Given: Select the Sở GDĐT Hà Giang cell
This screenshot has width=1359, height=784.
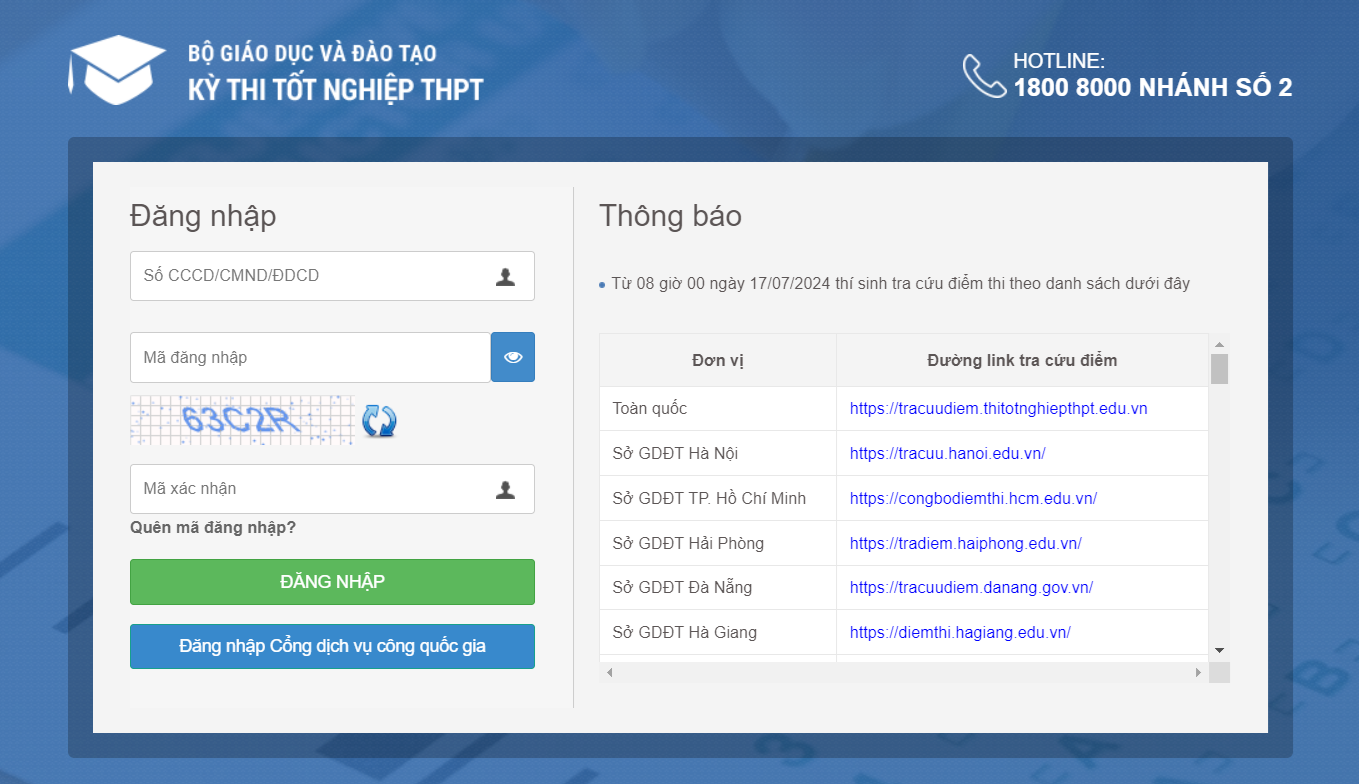Looking at the screenshot, I should tap(718, 632).
